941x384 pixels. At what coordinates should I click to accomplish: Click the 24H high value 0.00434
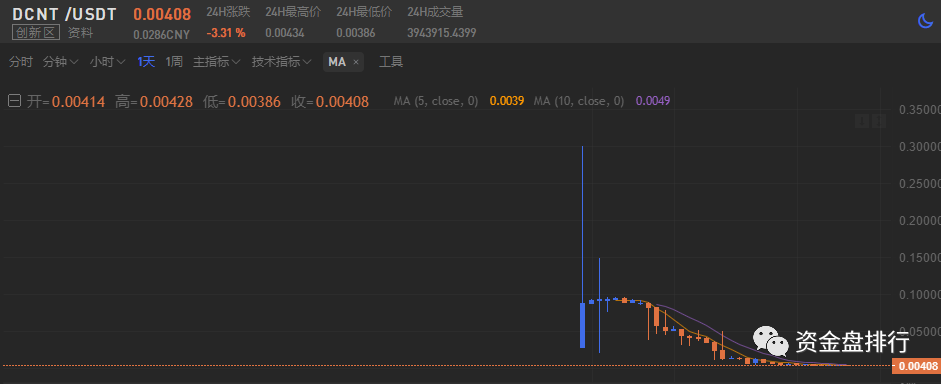[x=284, y=33]
